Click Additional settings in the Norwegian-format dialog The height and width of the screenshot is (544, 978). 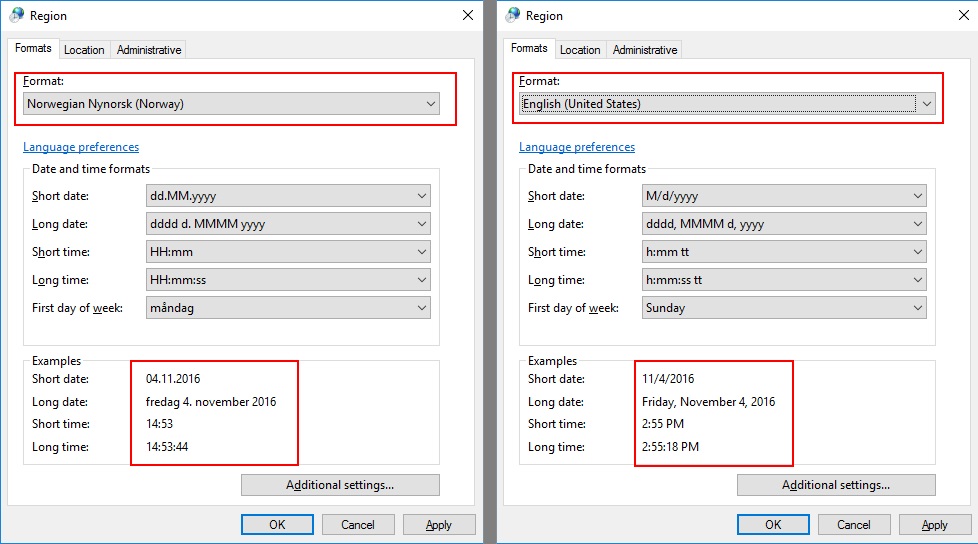pos(340,485)
